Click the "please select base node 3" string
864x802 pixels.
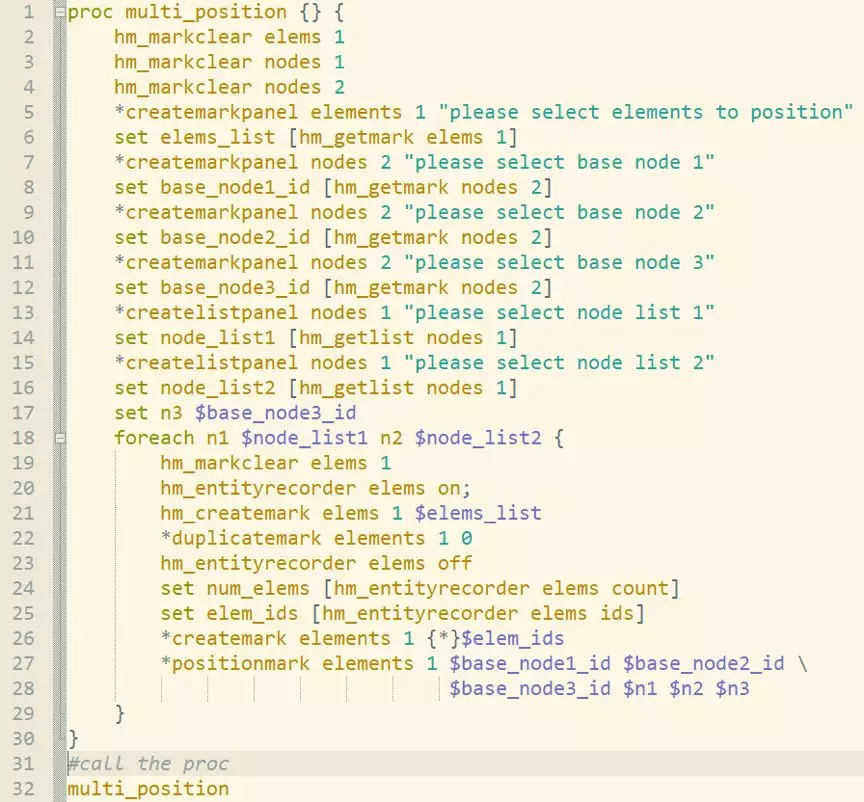pos(564,262)
